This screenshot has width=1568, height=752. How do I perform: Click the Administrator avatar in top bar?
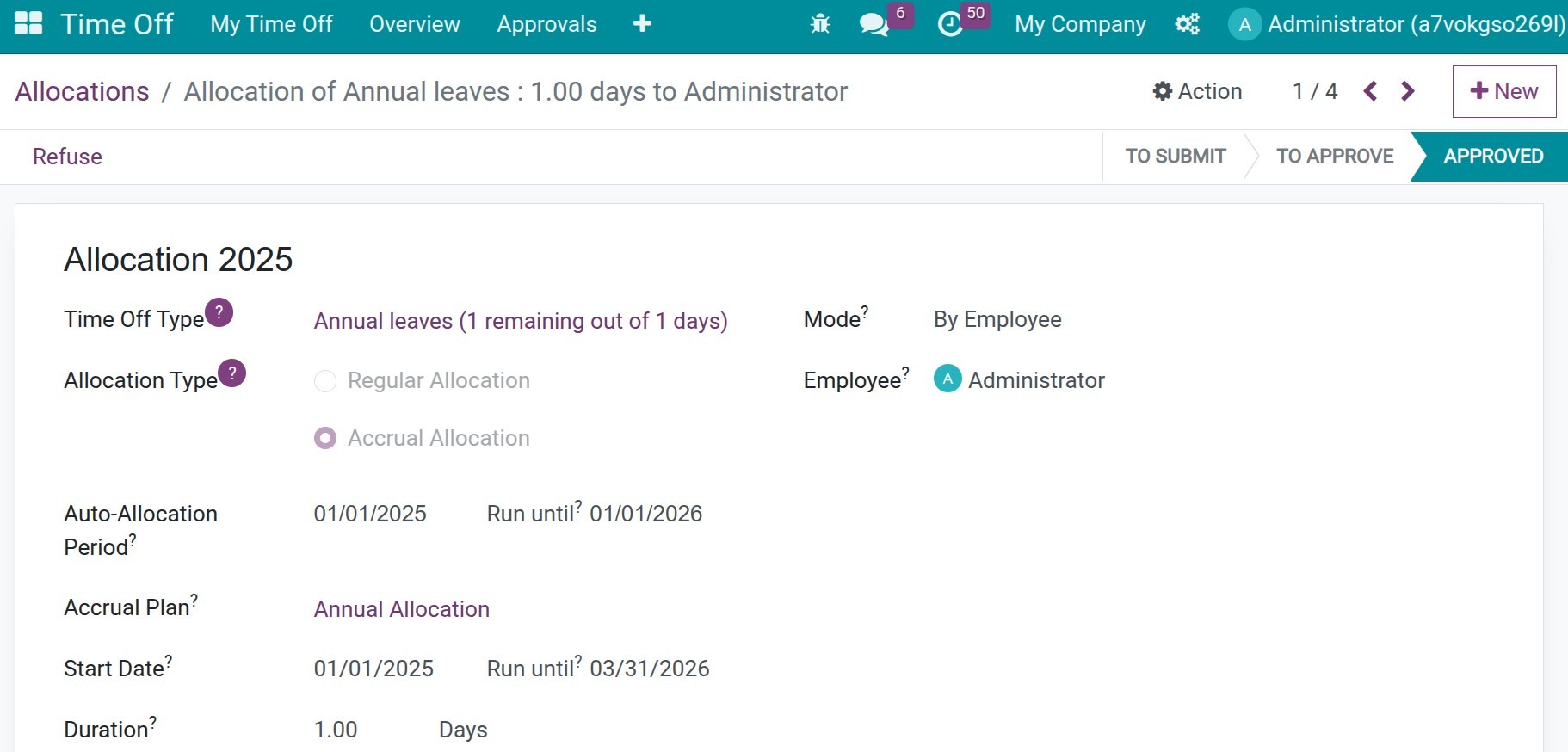coord(1244,24)
